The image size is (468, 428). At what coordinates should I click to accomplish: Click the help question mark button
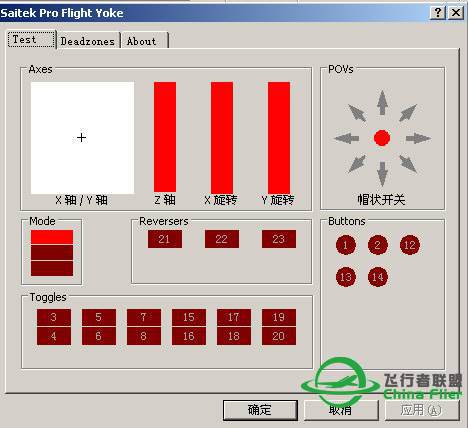coord(438,13)
